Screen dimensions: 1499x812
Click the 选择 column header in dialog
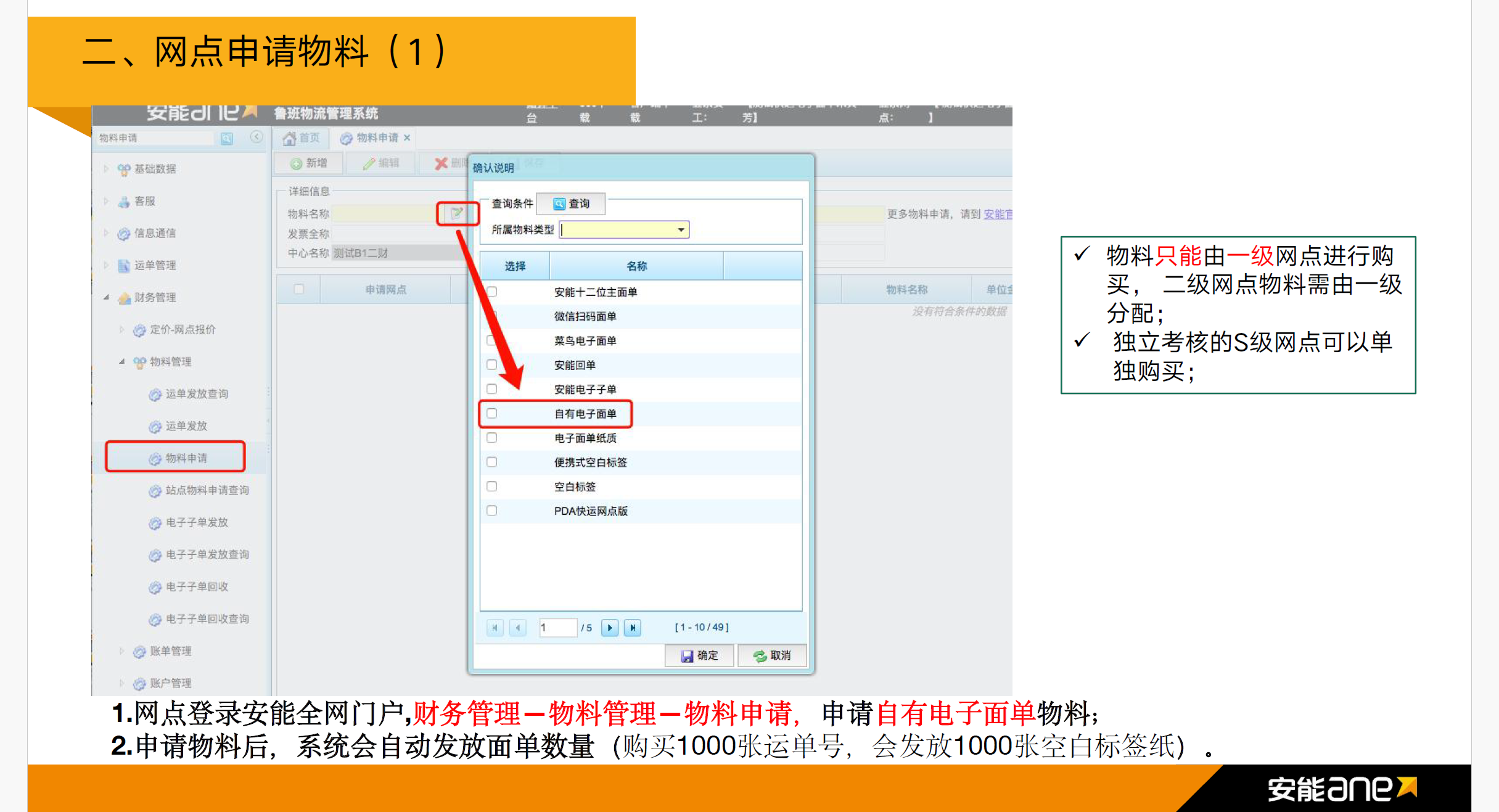click(515, 266)
